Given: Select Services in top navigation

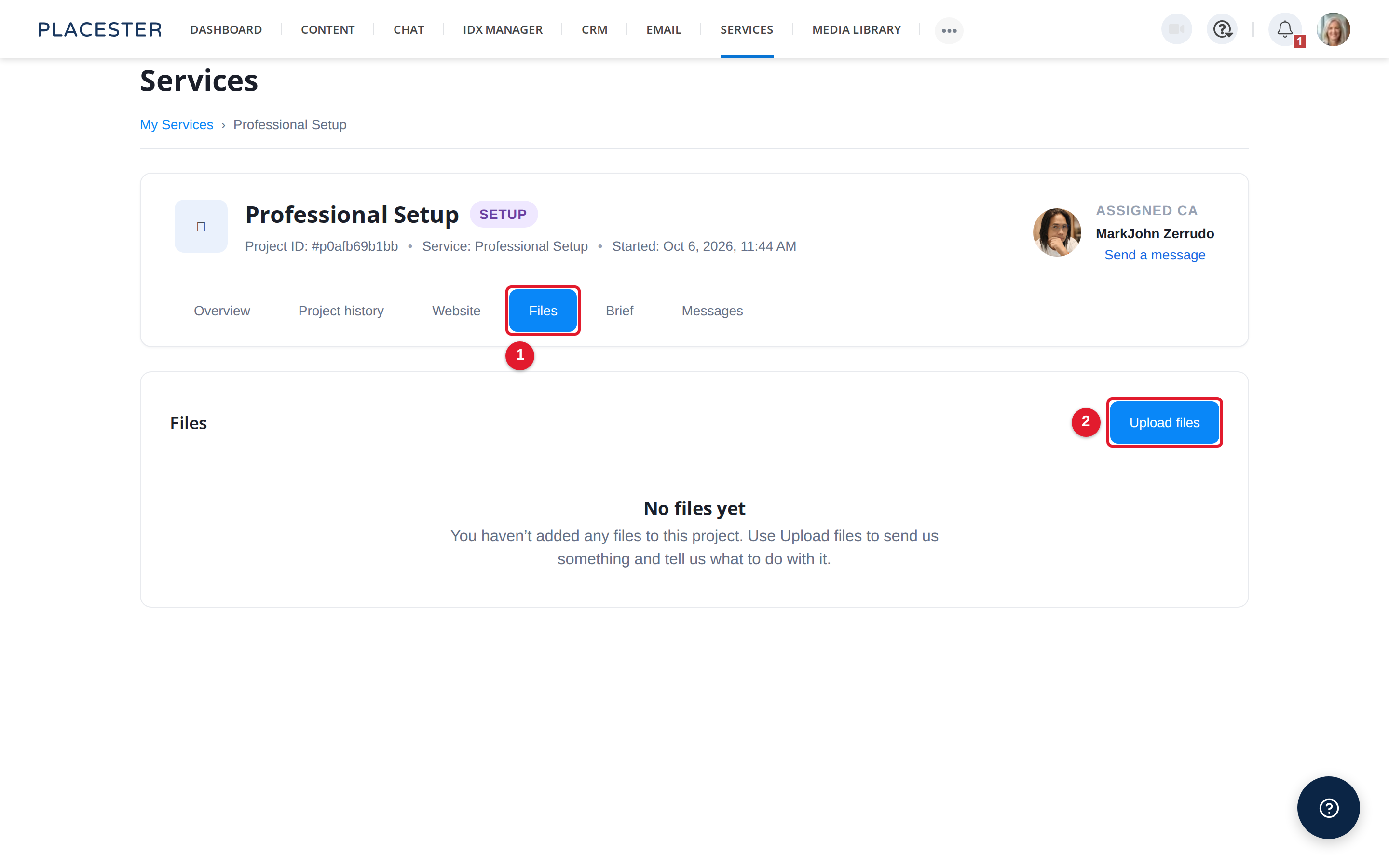Looking at the screenshot, I should 747,29.
